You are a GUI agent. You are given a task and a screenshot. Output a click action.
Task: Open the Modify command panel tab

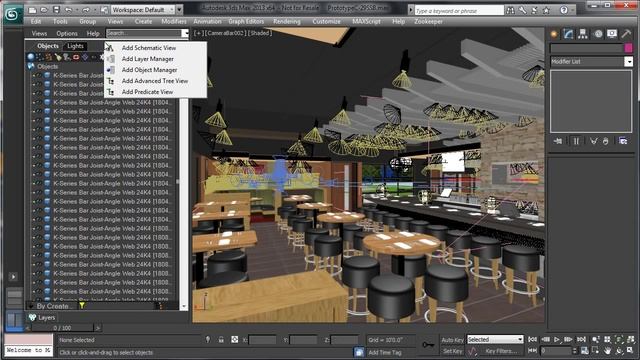(568, 34)
